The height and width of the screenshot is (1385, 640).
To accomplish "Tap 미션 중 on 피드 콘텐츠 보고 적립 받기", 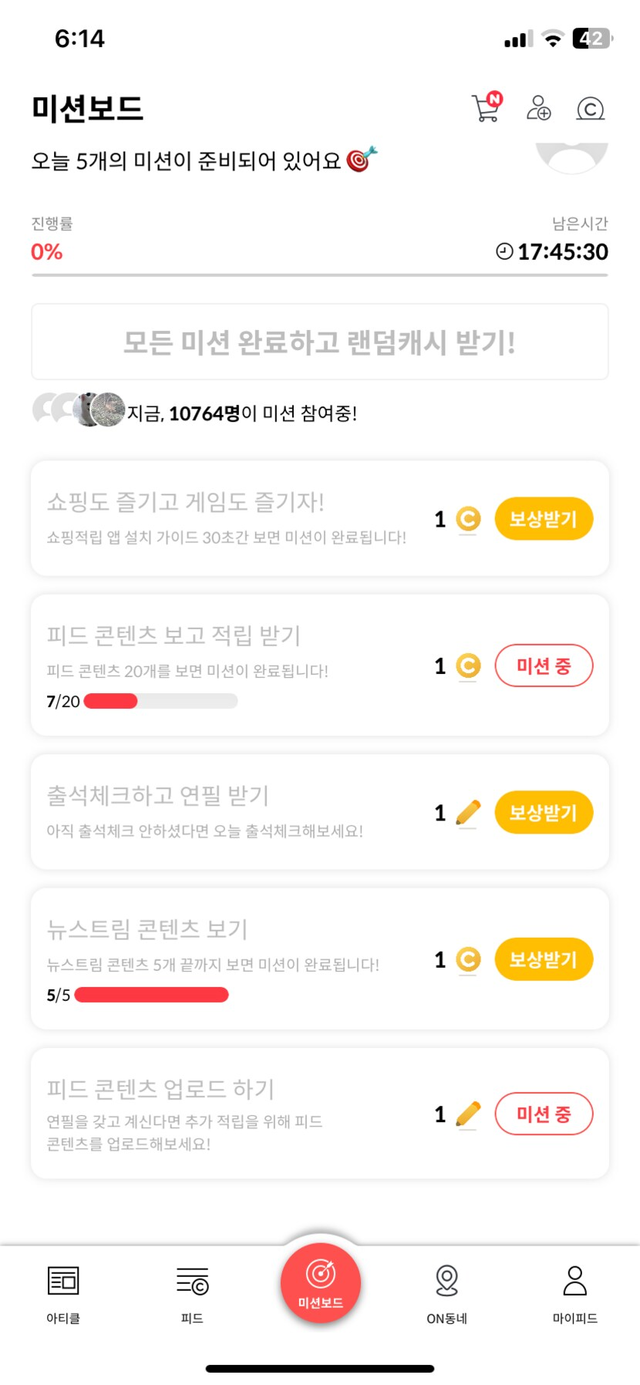I will click(x=543, y=666).
